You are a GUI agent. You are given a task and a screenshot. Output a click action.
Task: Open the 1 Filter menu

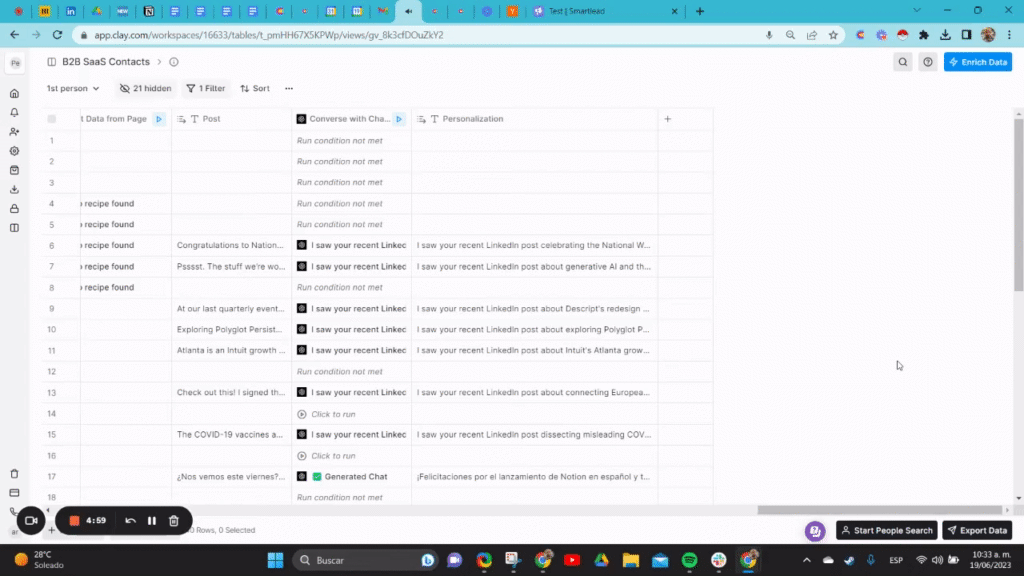pyautogui.click(x=205, y=88)
